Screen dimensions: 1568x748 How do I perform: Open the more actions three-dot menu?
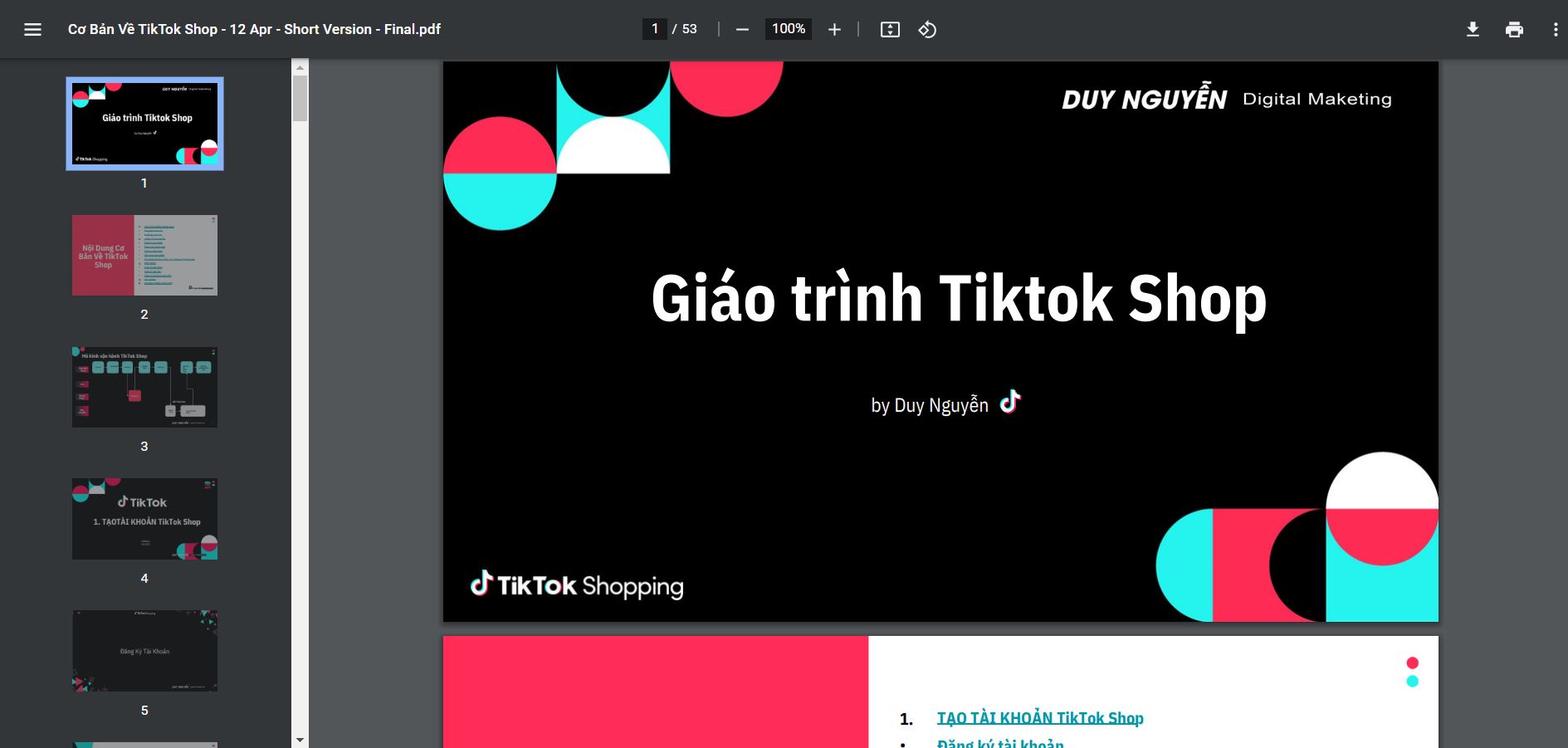1555,29
